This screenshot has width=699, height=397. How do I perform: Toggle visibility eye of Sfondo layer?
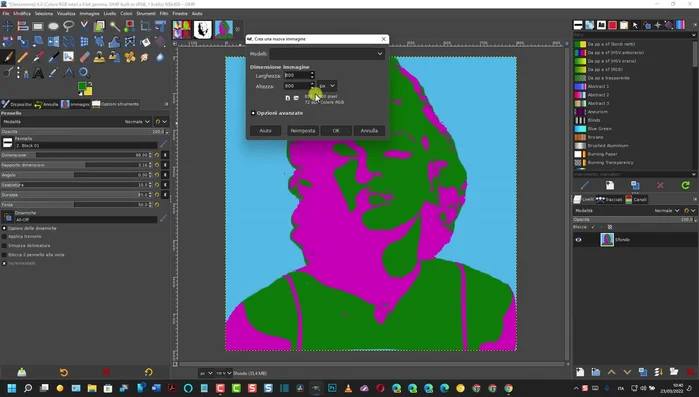(x=578, y=240)
